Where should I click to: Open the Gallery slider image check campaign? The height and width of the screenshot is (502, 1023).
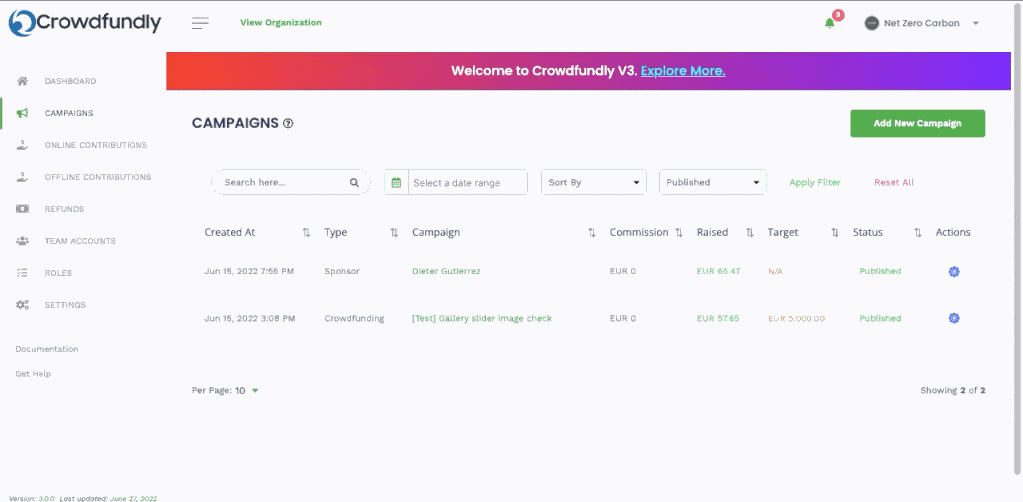coord(482,319)
